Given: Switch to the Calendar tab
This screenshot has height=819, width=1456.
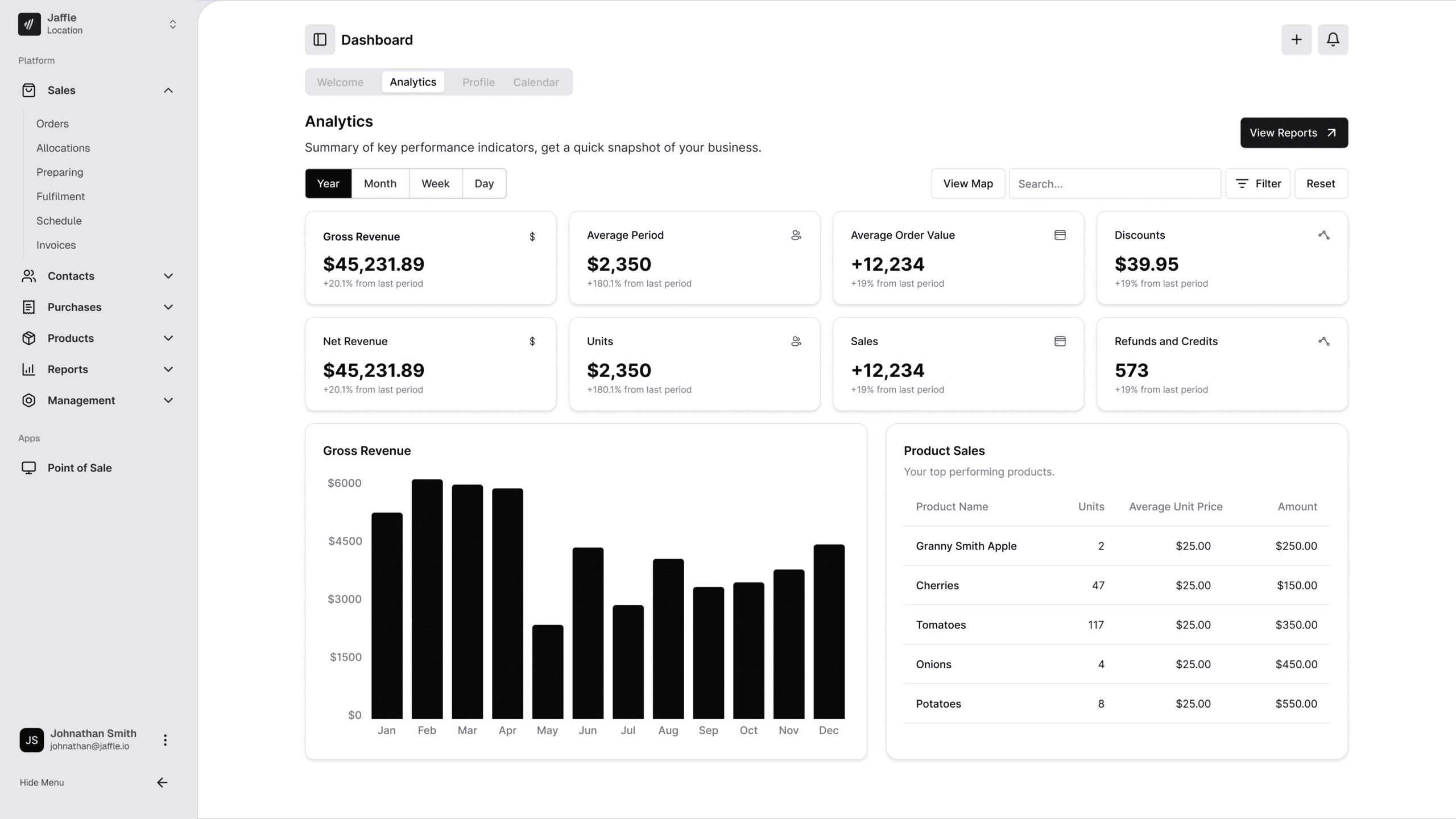Looking at the screenshot, I should (x=536, y=82).
